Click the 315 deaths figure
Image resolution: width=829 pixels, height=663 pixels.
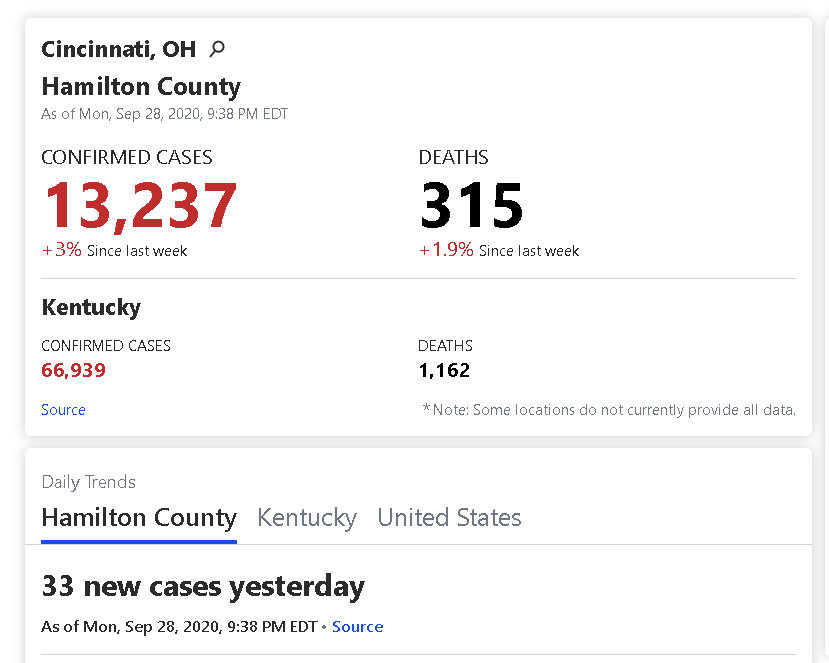pos(472,205)
